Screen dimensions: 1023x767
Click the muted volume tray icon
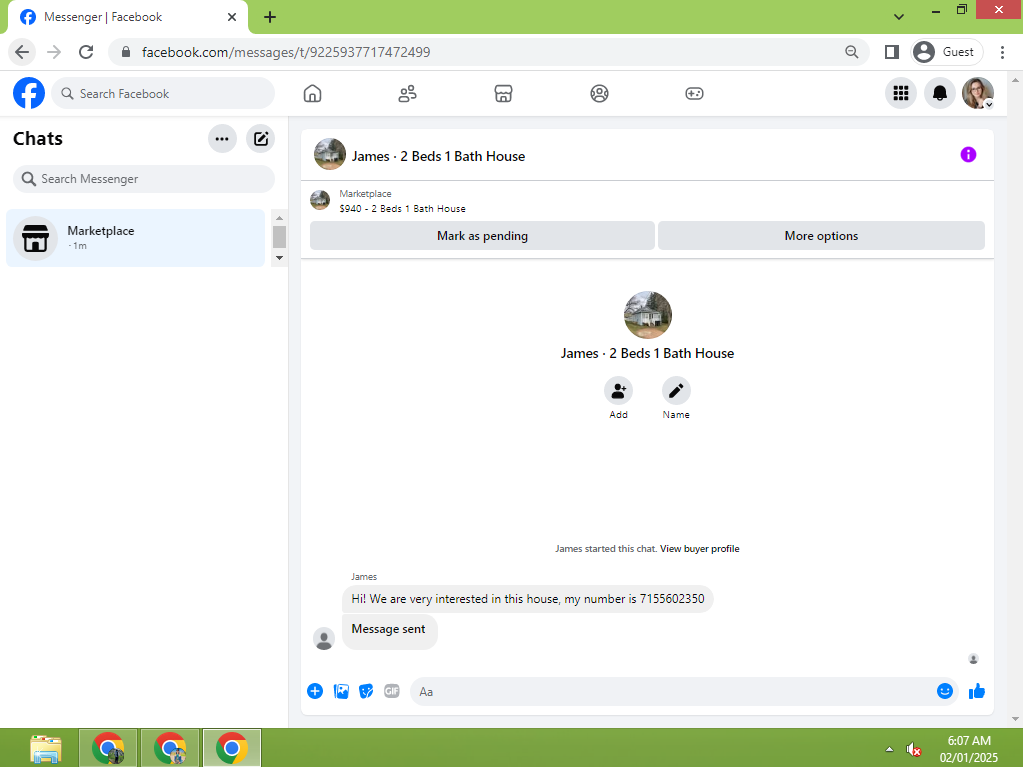tap(913, 749)
